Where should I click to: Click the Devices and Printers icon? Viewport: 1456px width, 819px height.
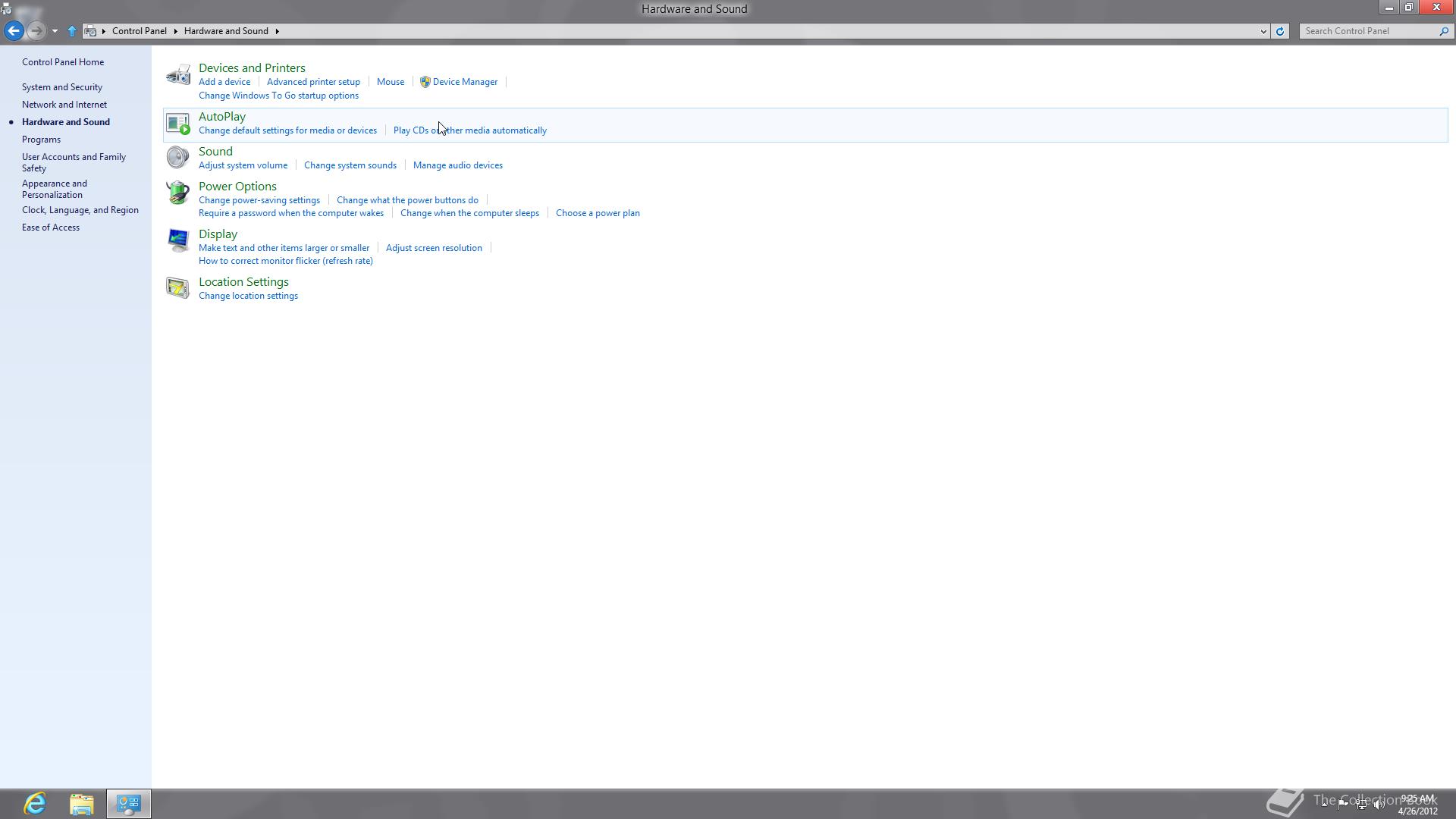pos(178,74)
